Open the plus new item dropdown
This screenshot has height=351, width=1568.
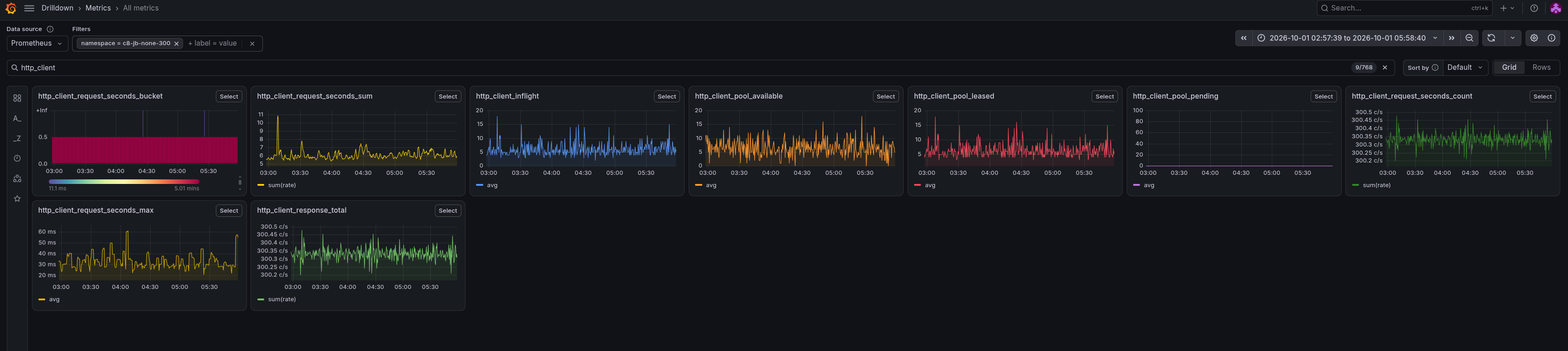pyautogui.click(x=1508, y=8)
